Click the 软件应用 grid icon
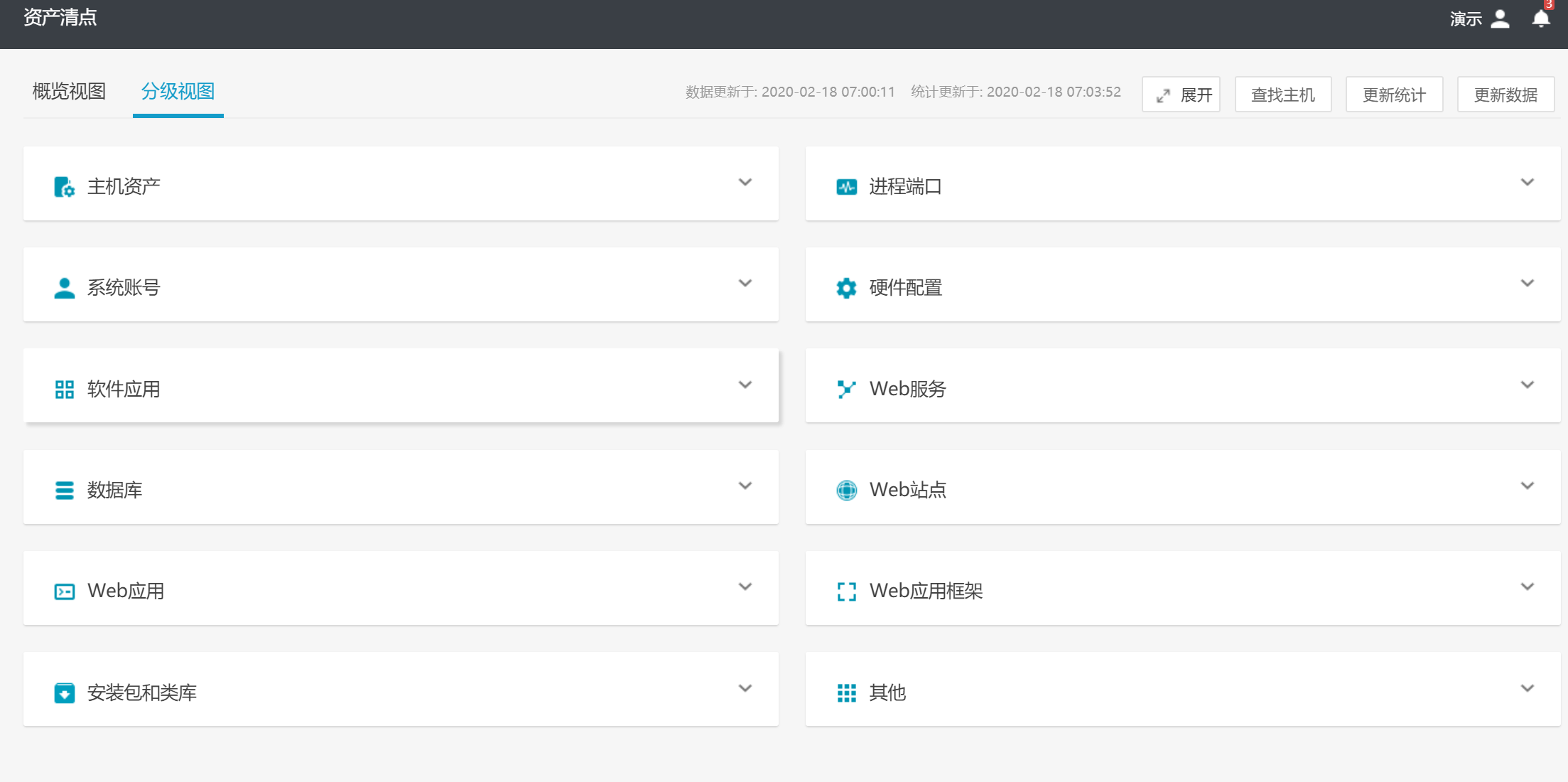1568x782 pixels. pos(64,390)
